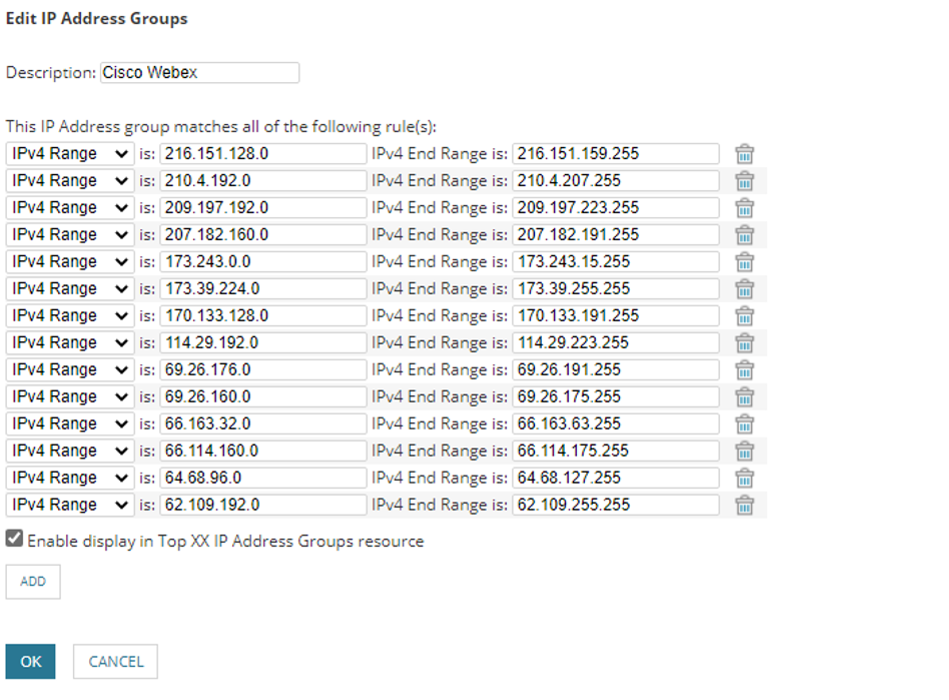Delete the 173.243.0.0 range rule
949x700 pixels.
click(744, 262)
